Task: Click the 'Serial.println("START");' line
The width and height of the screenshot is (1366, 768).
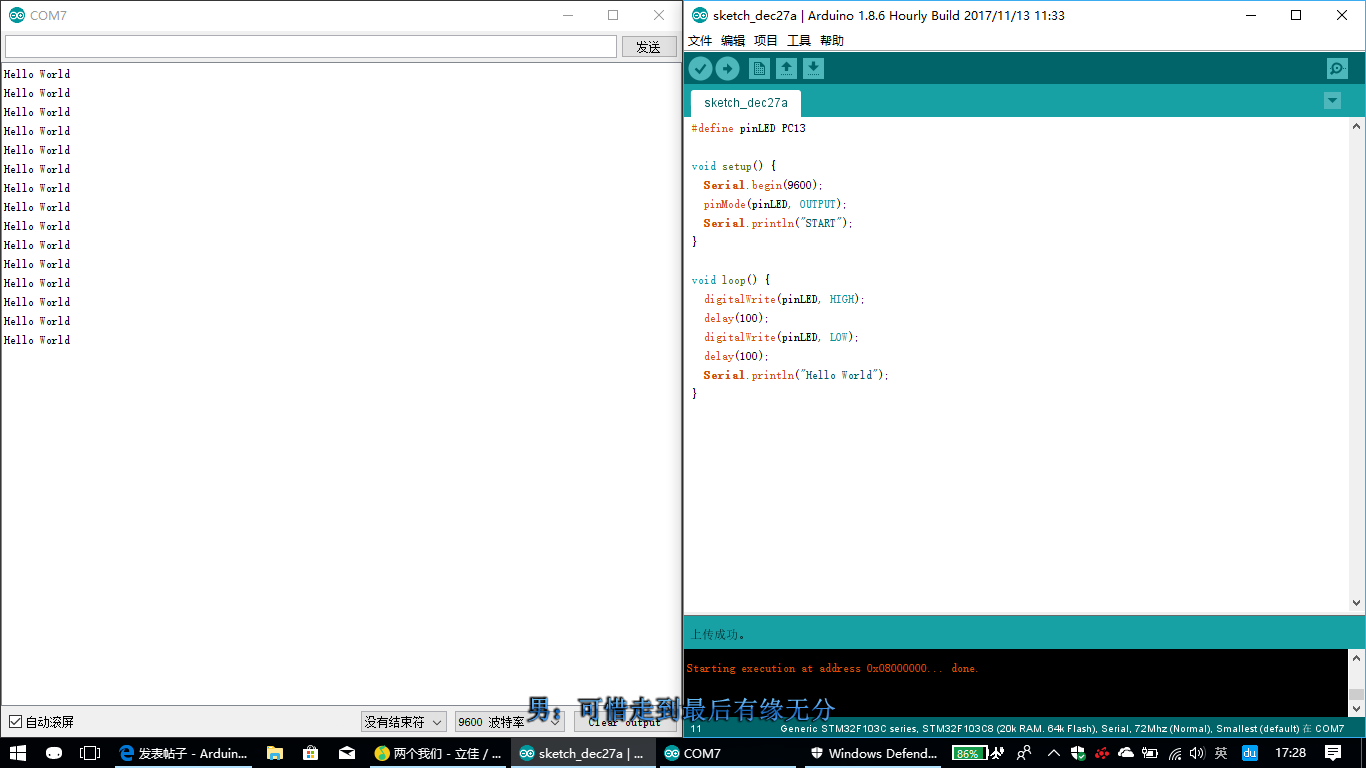Action: pyautogui.click(x=778, y=223)
